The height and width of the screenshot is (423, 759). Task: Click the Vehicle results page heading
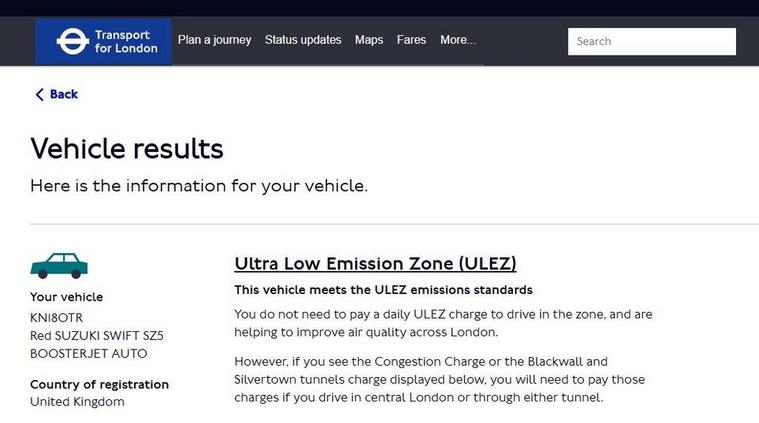click(x=127, y=149)
